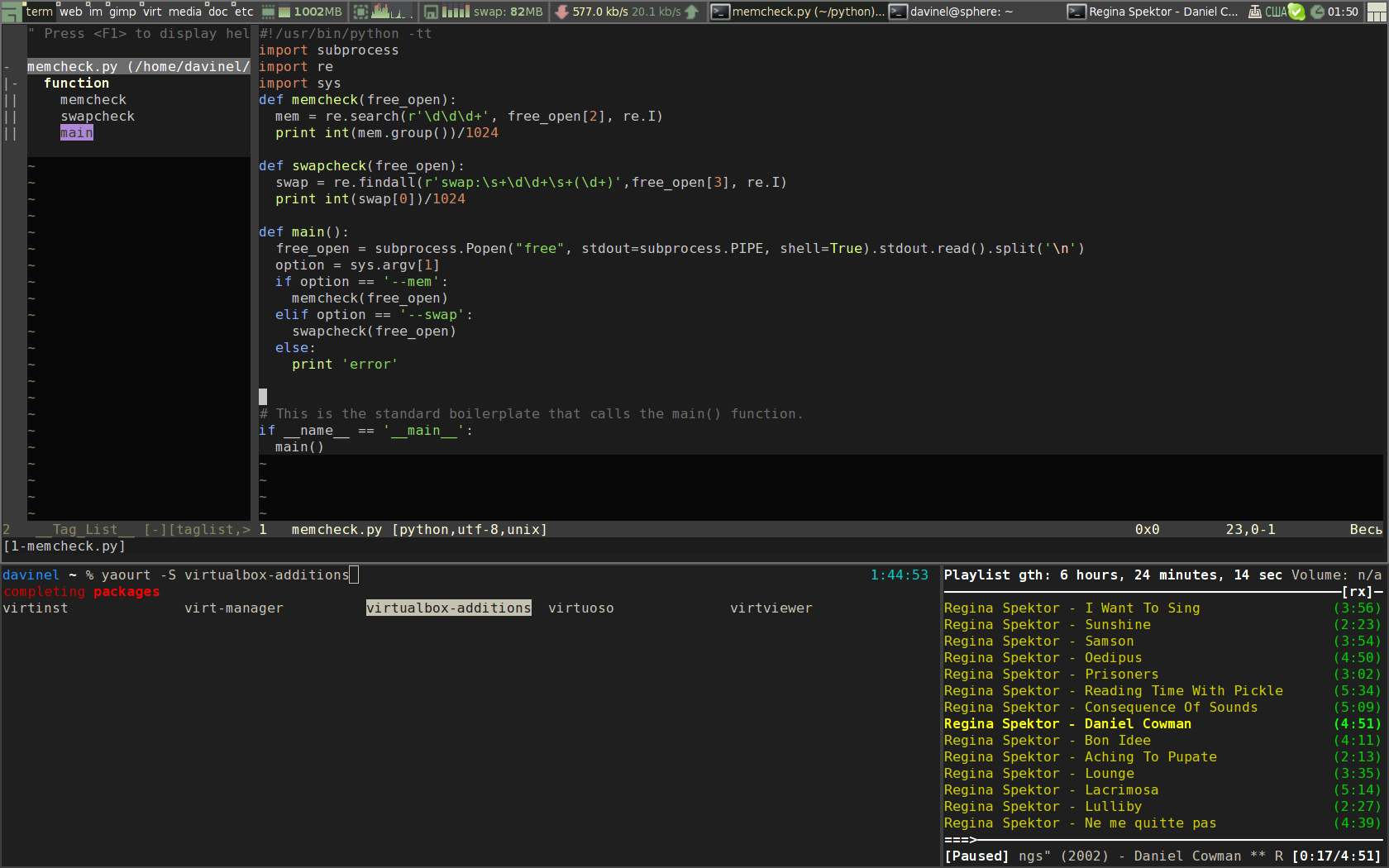Jump to swapcheck tag in taglist
The width and height of the screenshot is (1389, 868).
coord(98,117)
